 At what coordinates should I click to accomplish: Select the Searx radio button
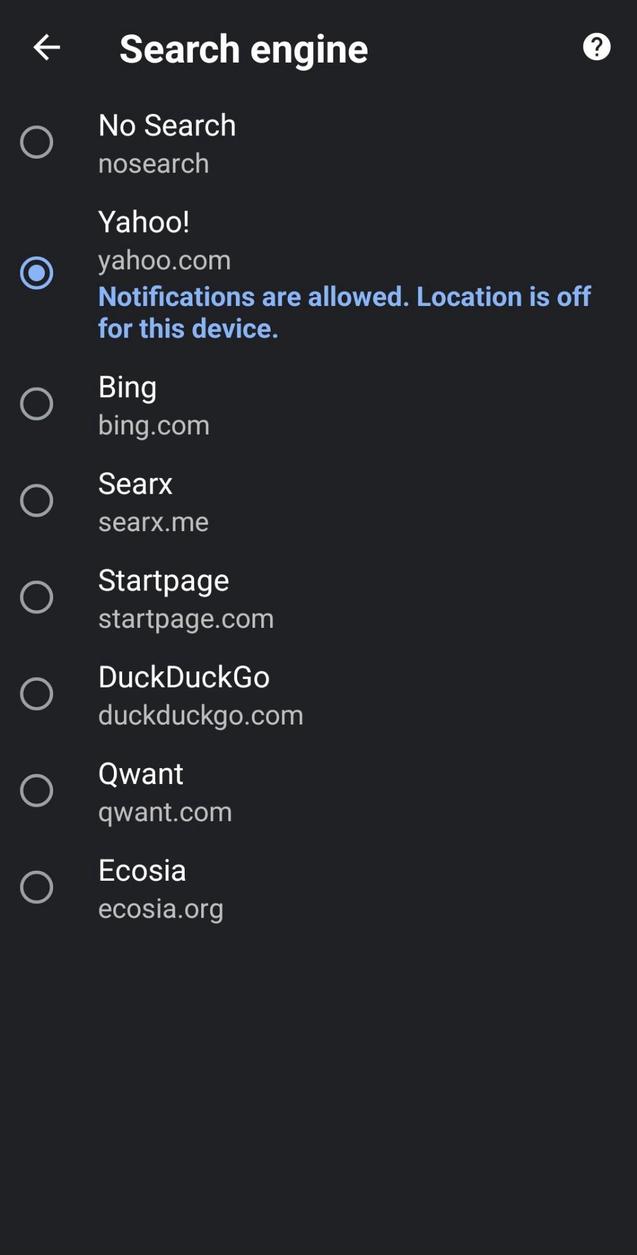coord(36,500)
